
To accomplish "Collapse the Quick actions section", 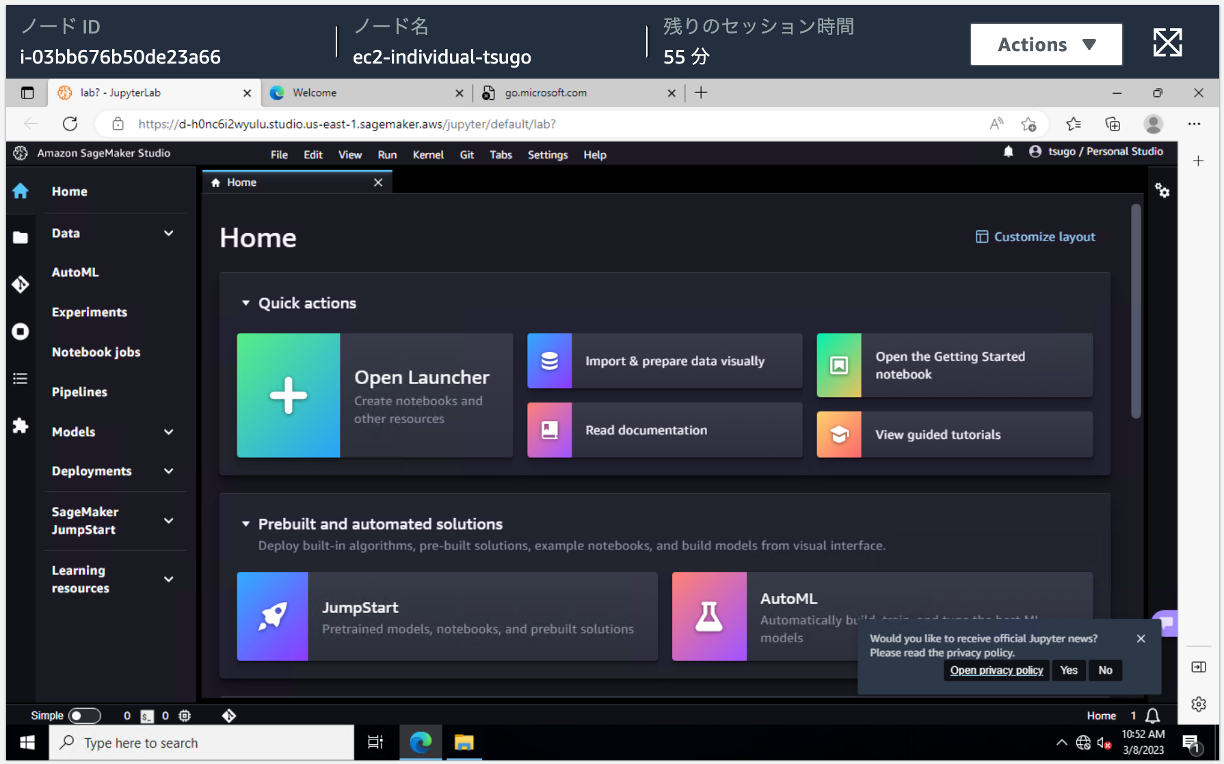I will pyautogui.click(x=246, y=303).
